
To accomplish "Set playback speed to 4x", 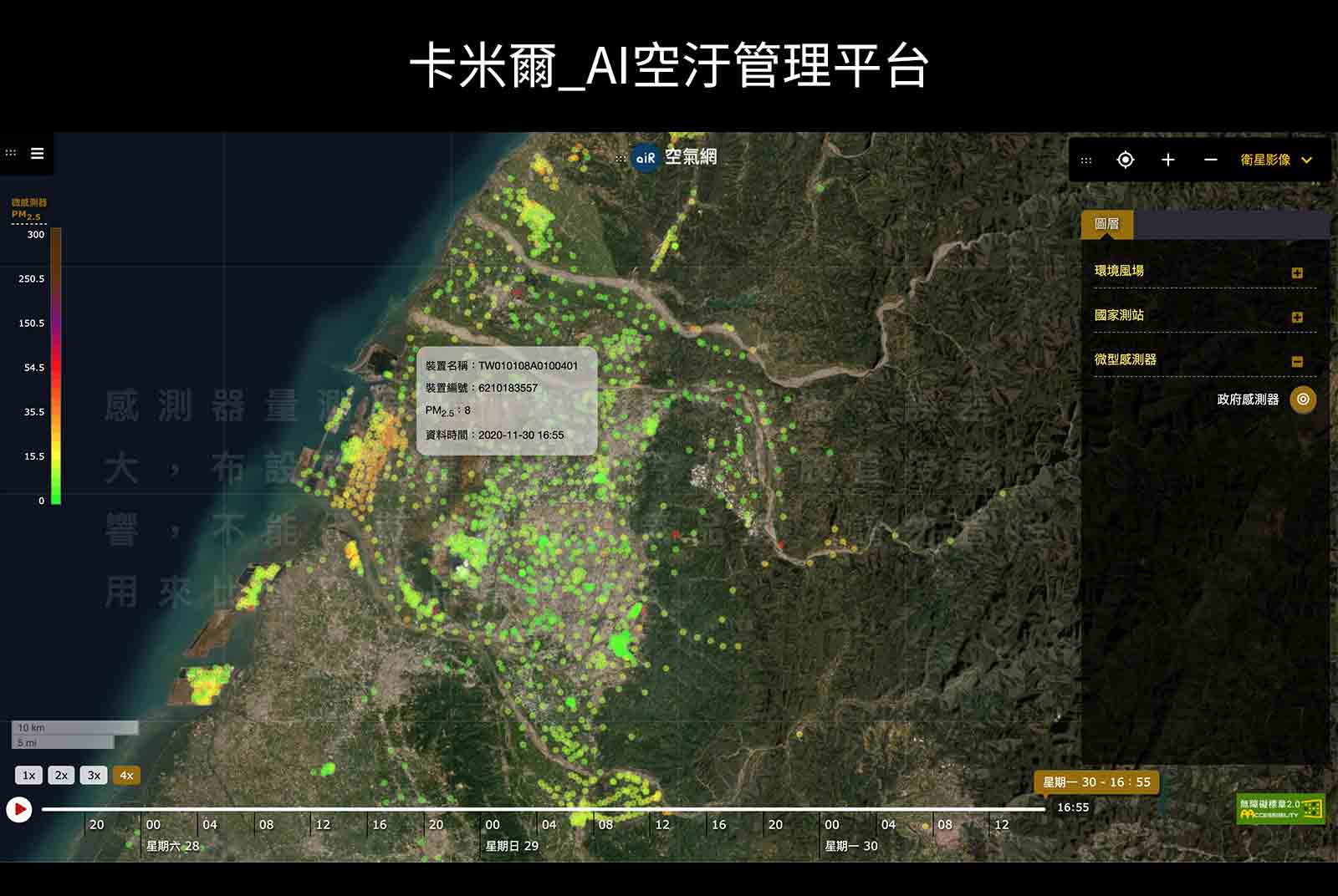I will coord(126,775).
